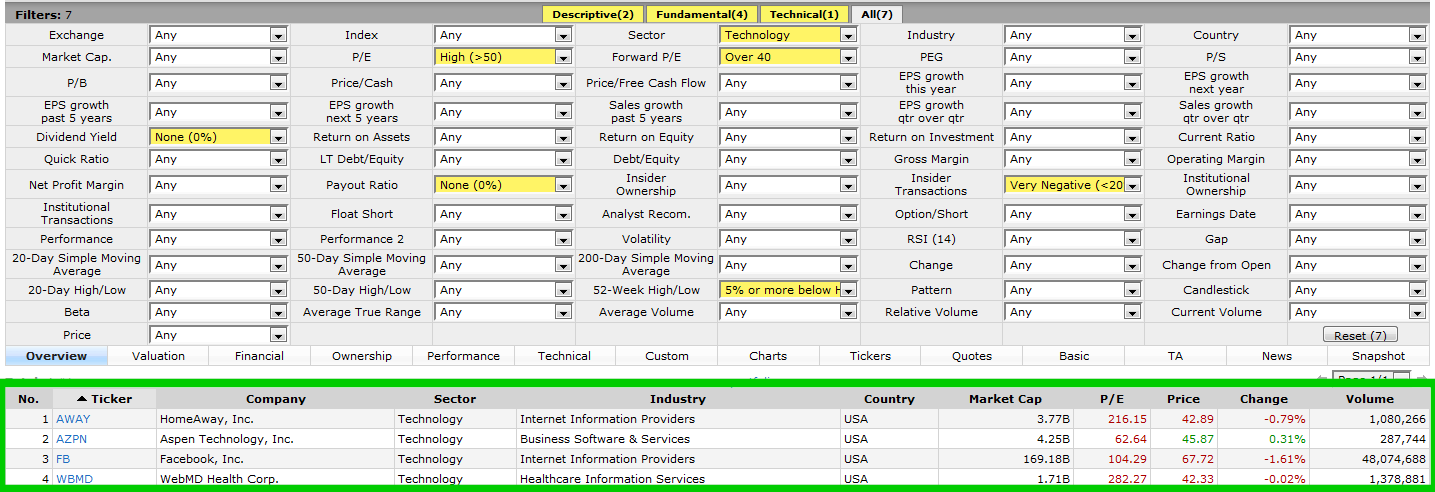
Task: Expand the Candlestick filter dropdown
Action: (1358, 290)
